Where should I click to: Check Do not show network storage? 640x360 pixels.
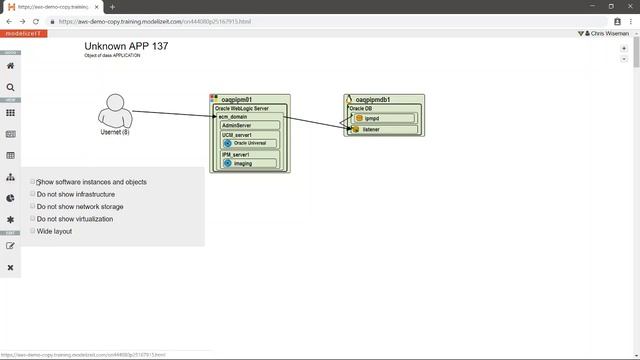[33, 206]
